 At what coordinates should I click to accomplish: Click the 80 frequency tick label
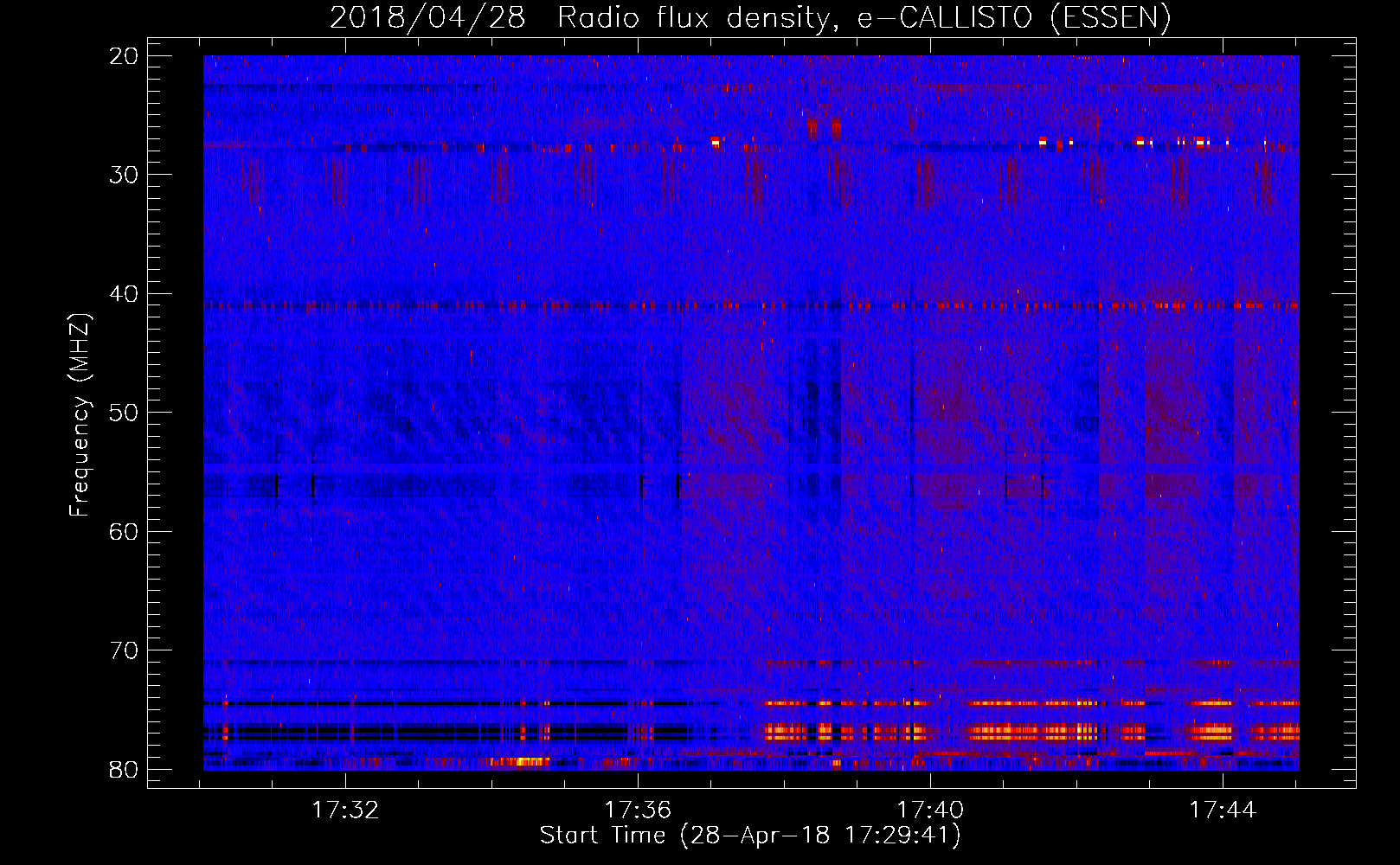[x=125, y=770]
